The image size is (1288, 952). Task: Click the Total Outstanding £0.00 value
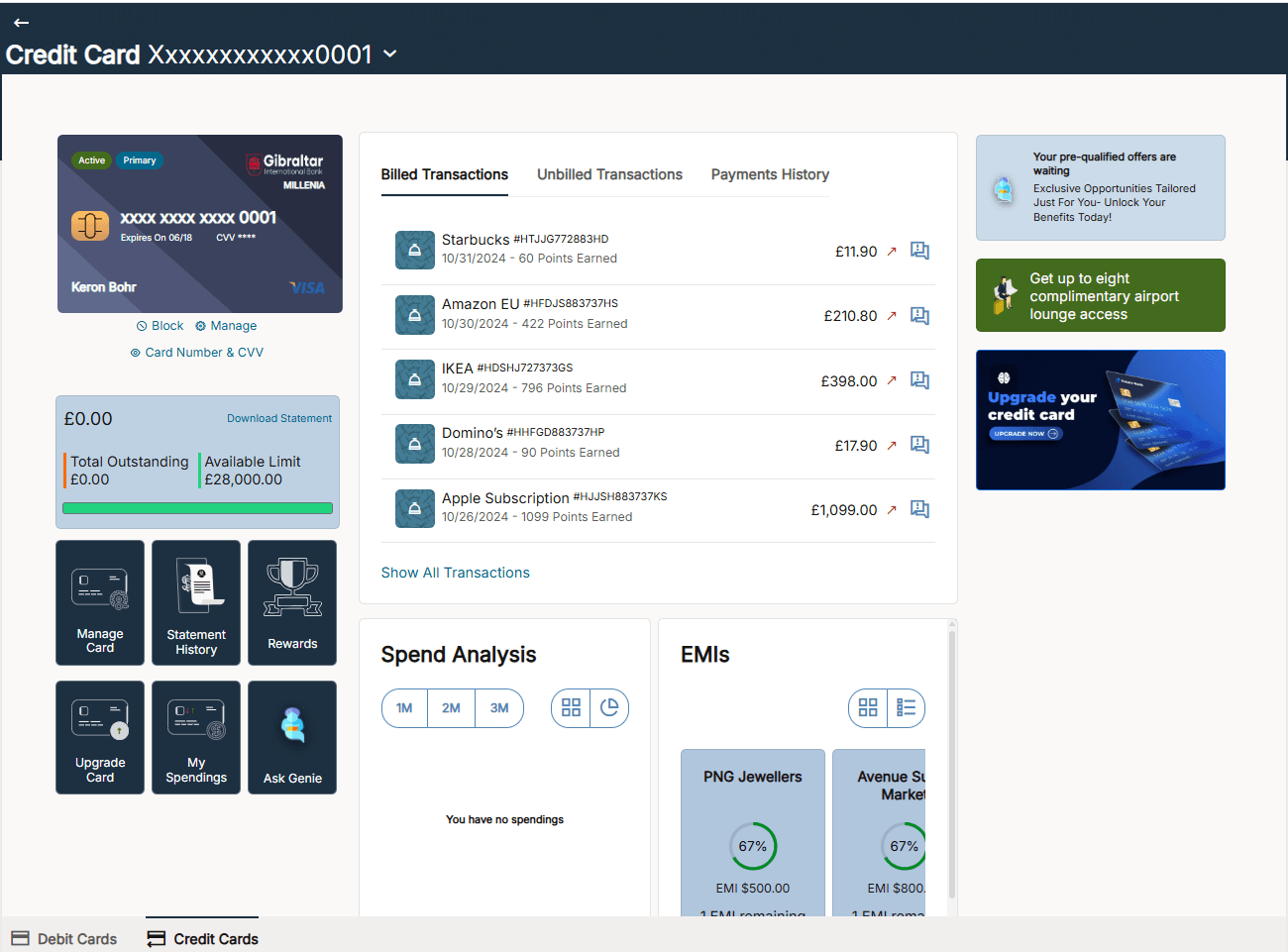tap(90, 479)
